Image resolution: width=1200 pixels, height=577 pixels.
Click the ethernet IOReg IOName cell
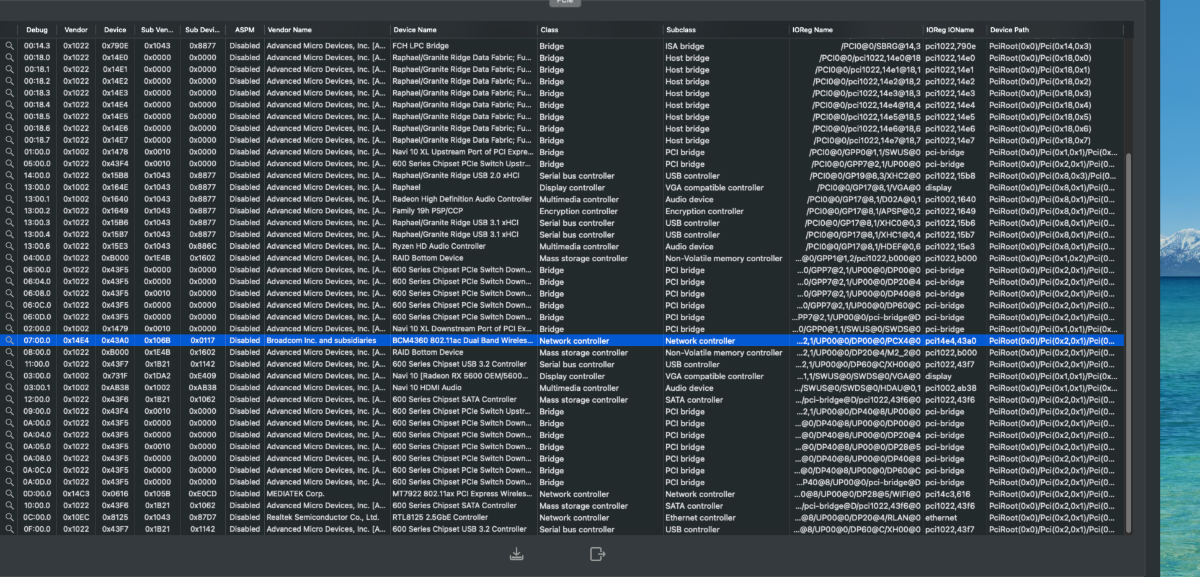pos(939,518)
